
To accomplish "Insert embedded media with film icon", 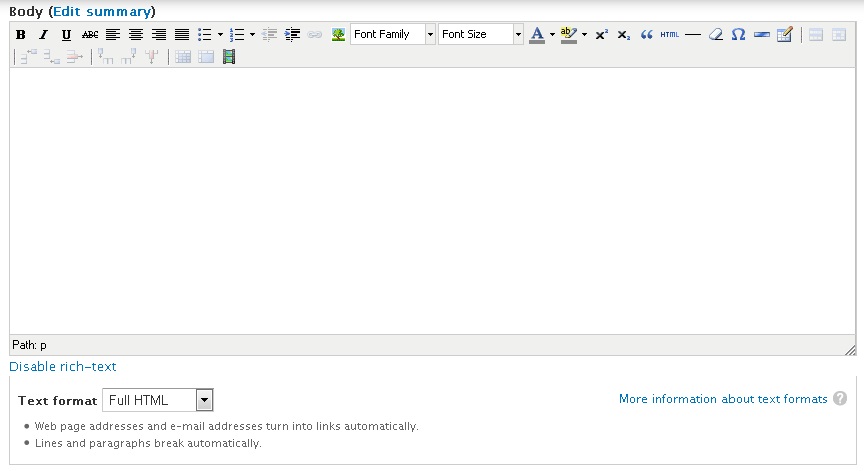I will pyautogui.click(x=229, y=57).
